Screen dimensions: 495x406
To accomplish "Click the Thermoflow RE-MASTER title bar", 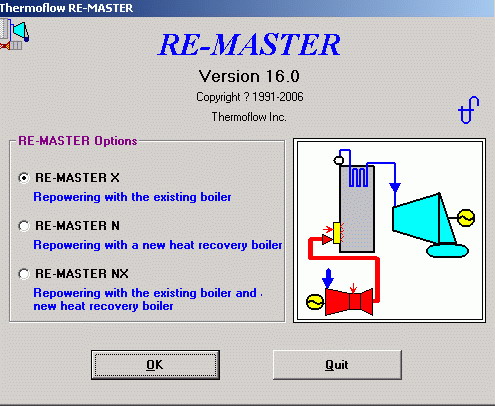I will (247, 8).
